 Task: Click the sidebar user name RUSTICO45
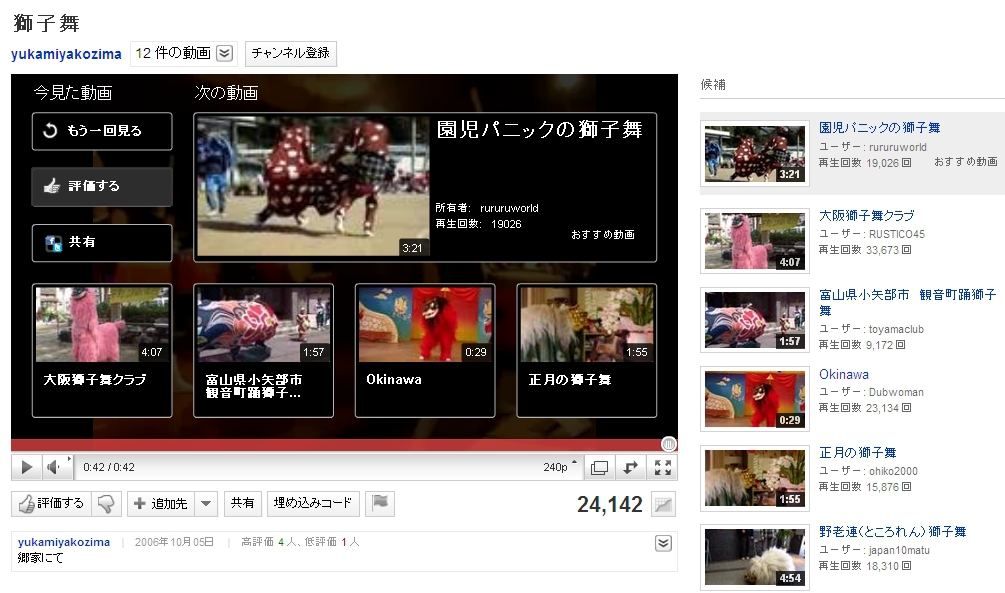coord(897,234)
